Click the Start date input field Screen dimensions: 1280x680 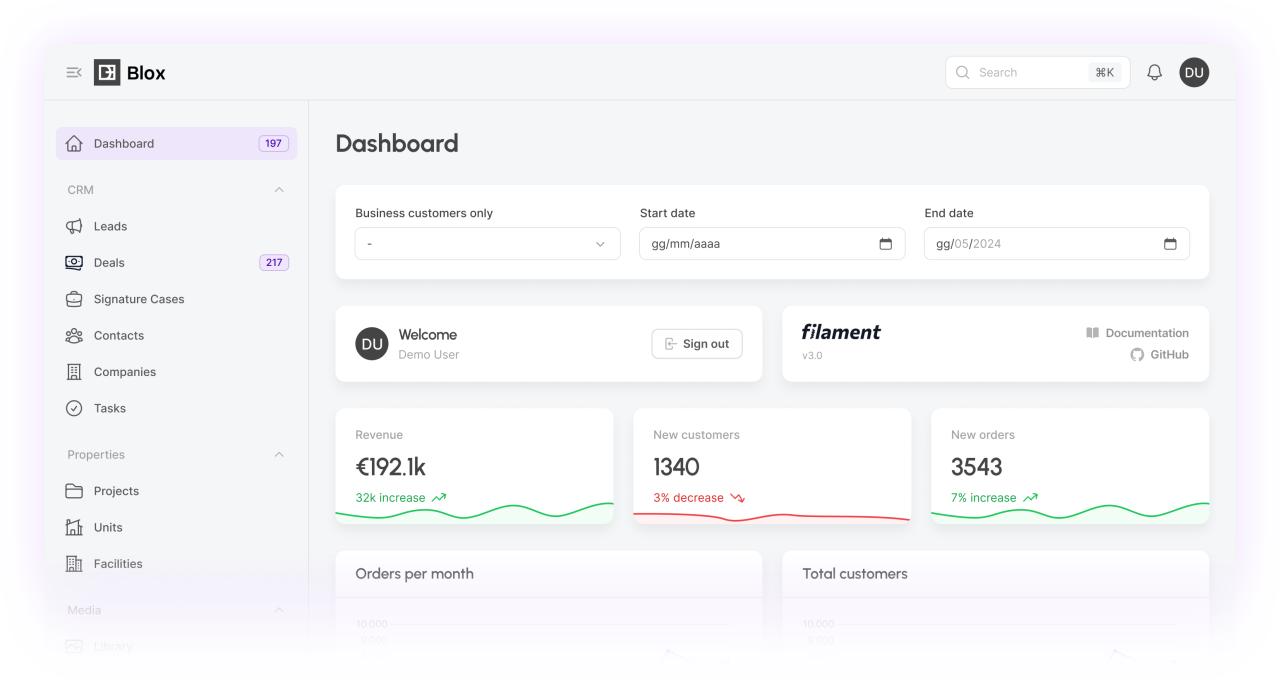point(772,244)
